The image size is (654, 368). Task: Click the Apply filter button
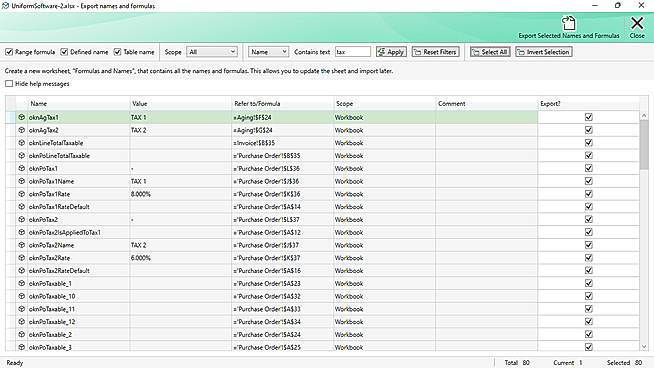pos(391,52)
